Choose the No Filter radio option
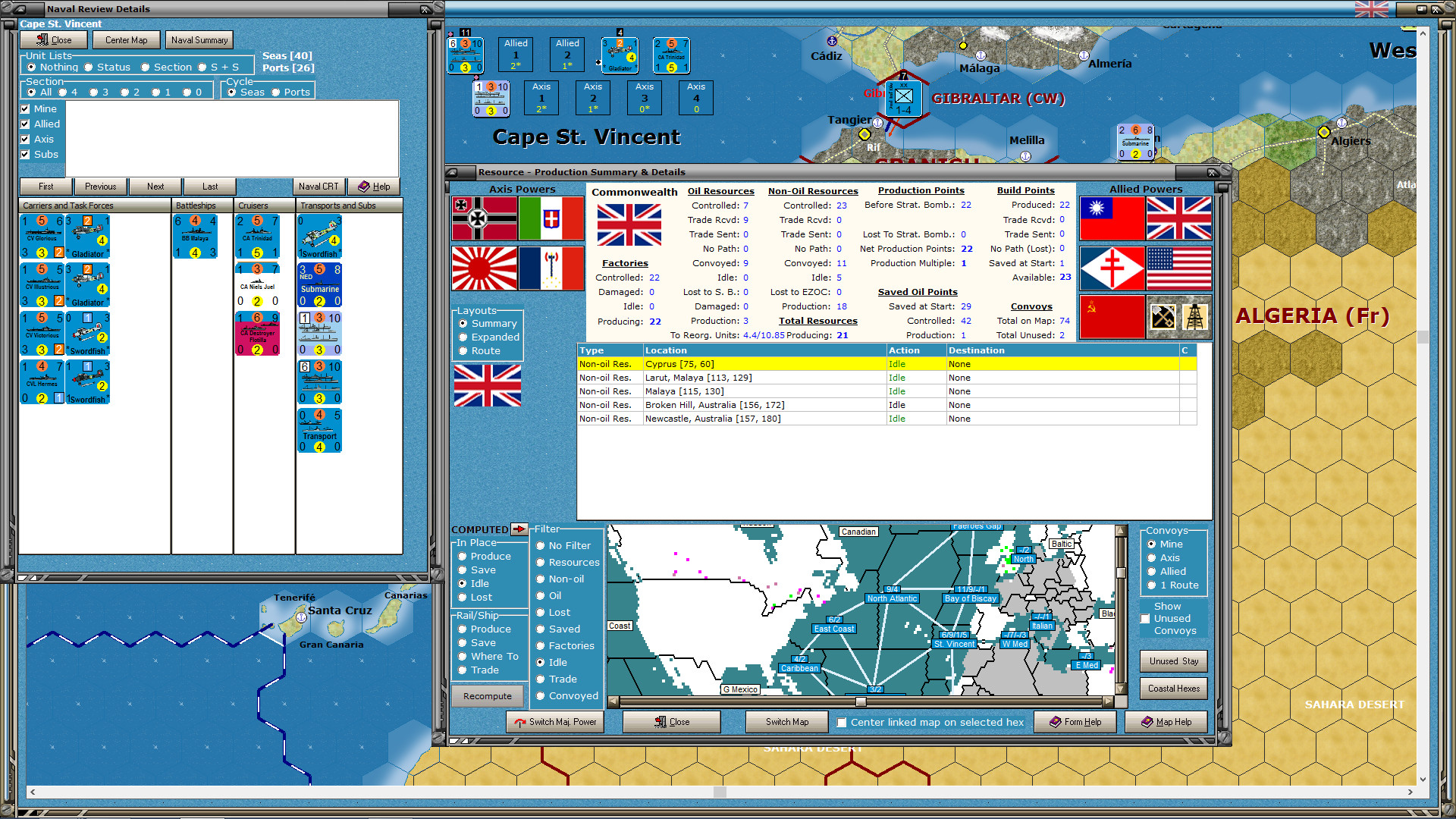 point(541,546)
